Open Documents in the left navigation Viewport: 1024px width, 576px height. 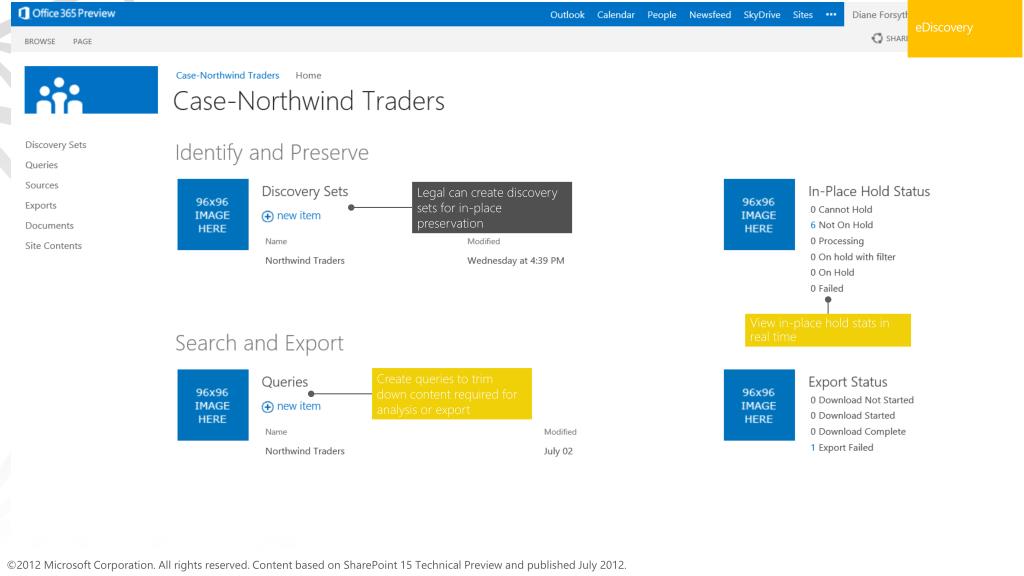49,225
